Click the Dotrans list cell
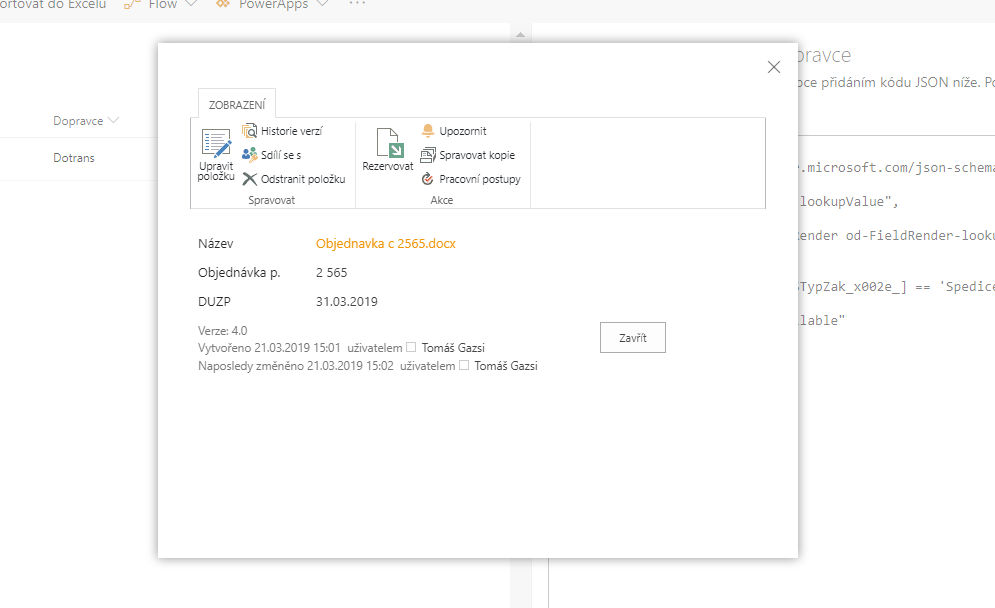The image size is (995, 608). click(74, 158)
